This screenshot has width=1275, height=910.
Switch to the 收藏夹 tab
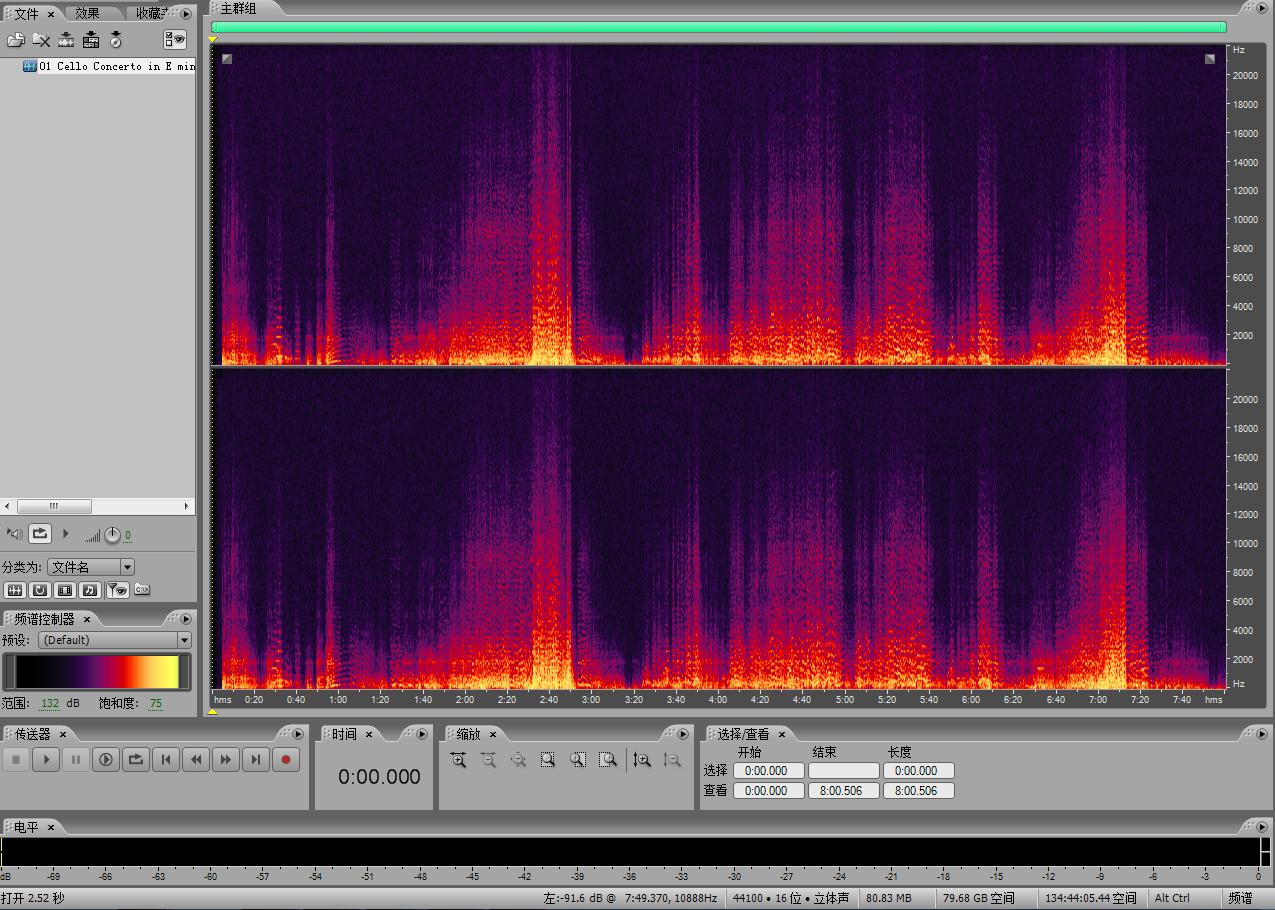(150, 14)
